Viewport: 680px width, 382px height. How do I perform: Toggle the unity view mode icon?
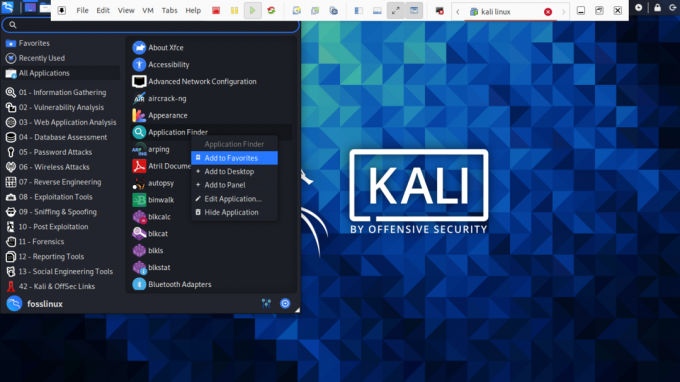[x=414, y=10]
